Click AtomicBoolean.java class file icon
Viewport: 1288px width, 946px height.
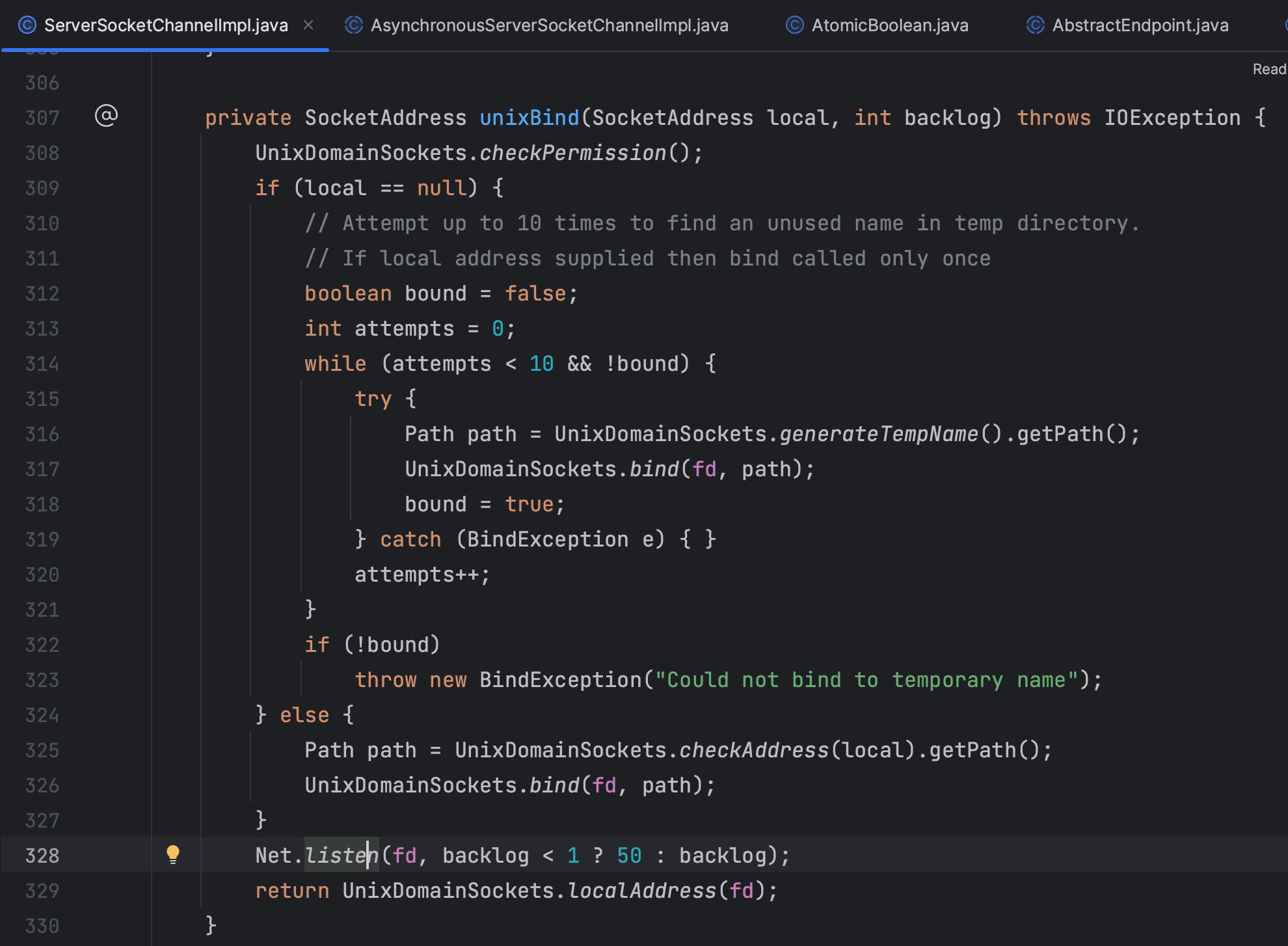click(x=794, y=25)
